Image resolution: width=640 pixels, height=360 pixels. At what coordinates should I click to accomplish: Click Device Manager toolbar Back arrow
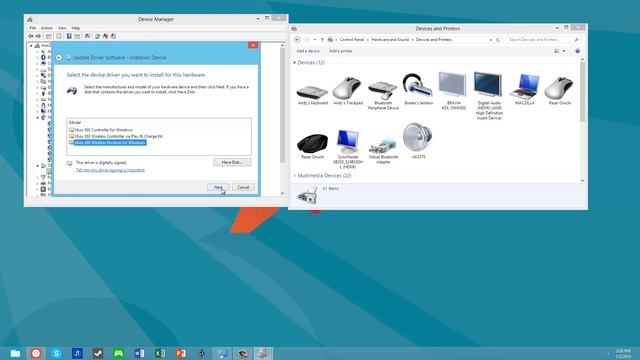pyautogui.click(x=31, y=36)
